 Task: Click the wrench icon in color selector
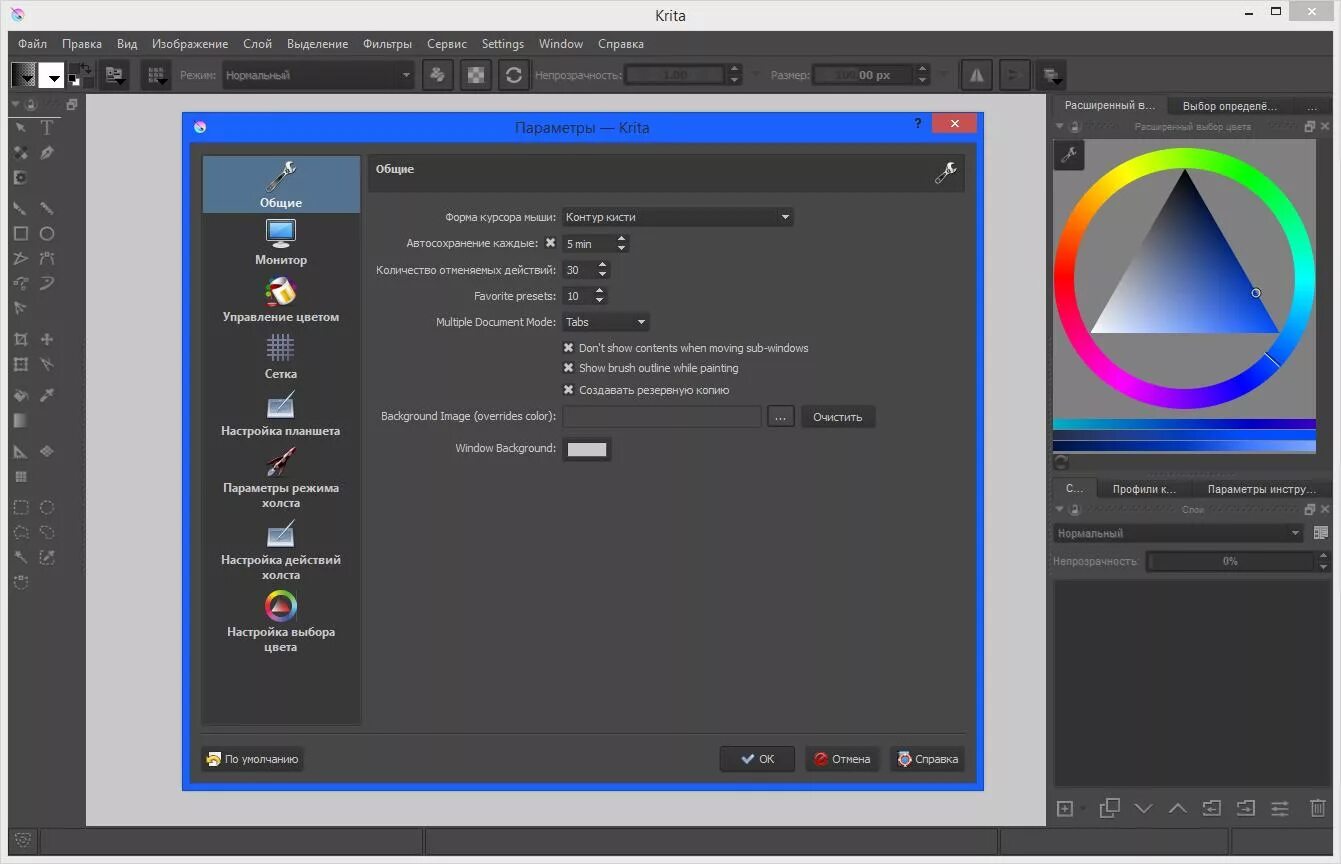1069,154
